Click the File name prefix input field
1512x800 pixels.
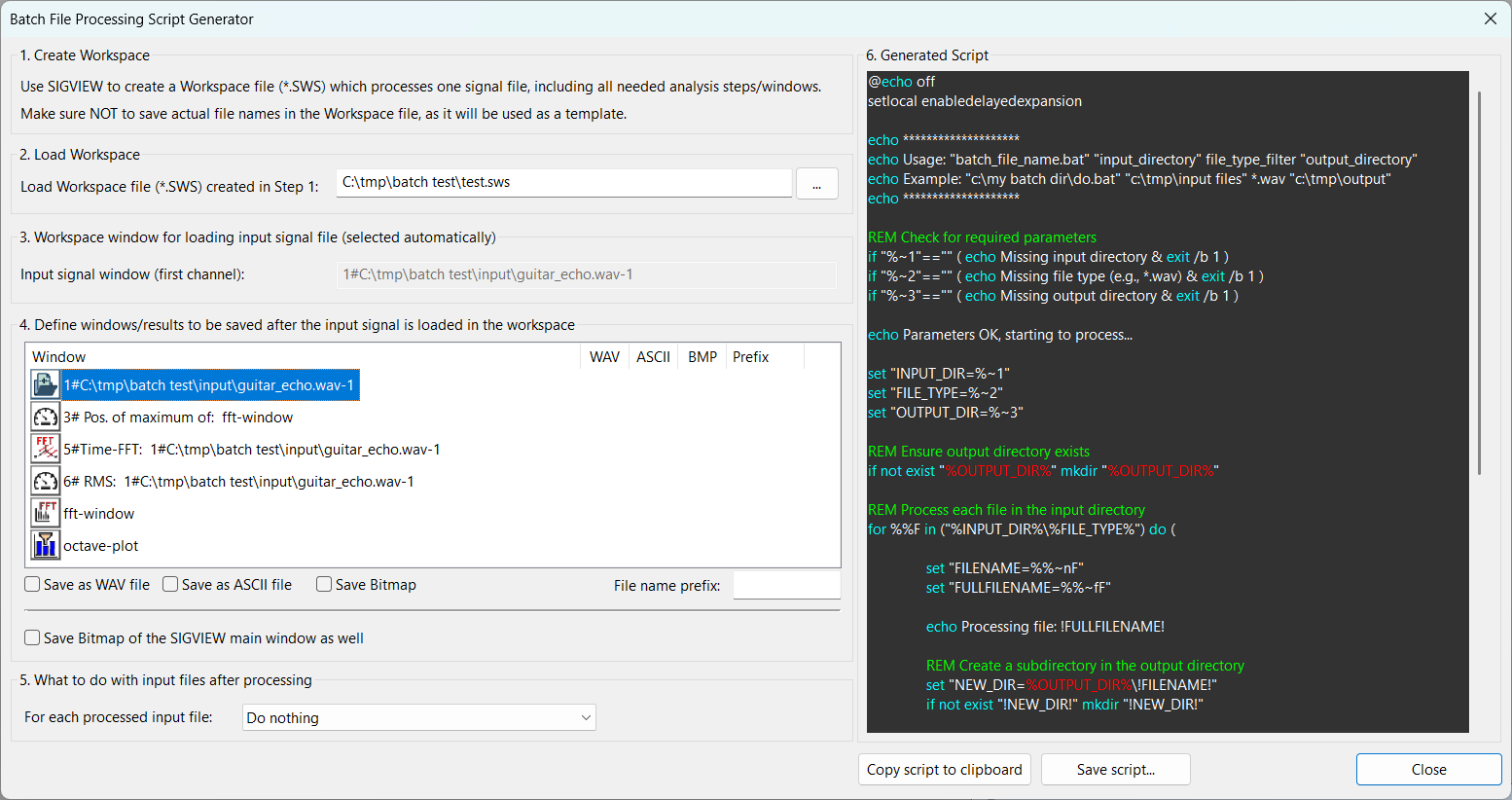786,586
